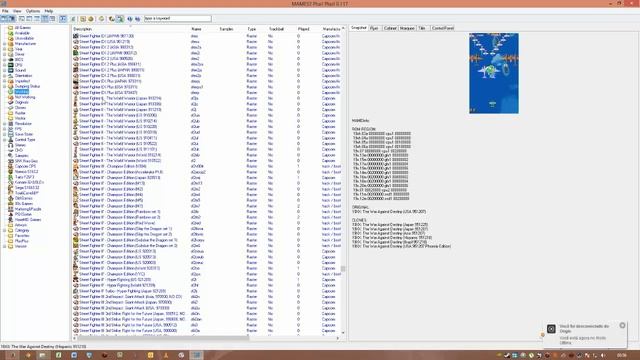Click the HazeMD Games folder icon
Screen dimensions: 640x360
11,220
